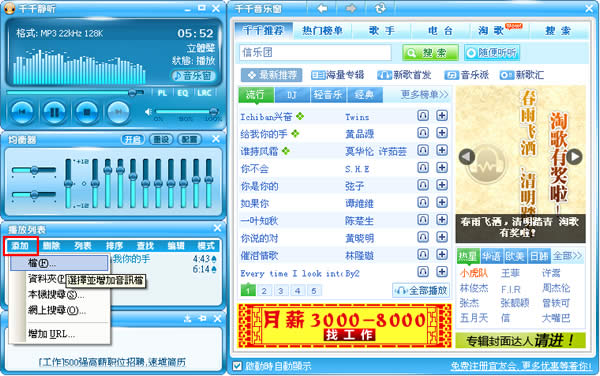This screenshot has height=376, width=600.
Task: Click the previous track button
Action: pyautogui.click(x=22, y=112)
